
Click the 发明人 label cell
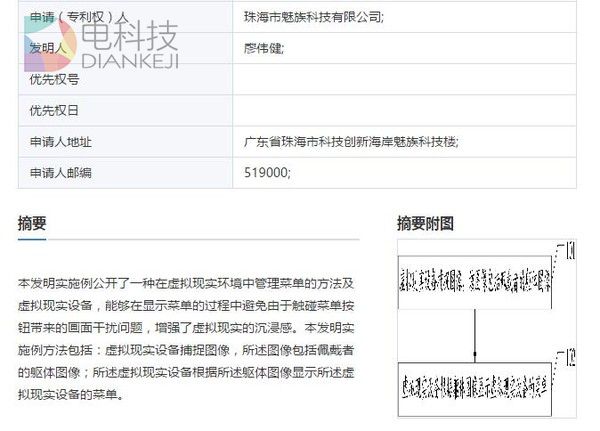pyautogui.click(x=125, y=48)
